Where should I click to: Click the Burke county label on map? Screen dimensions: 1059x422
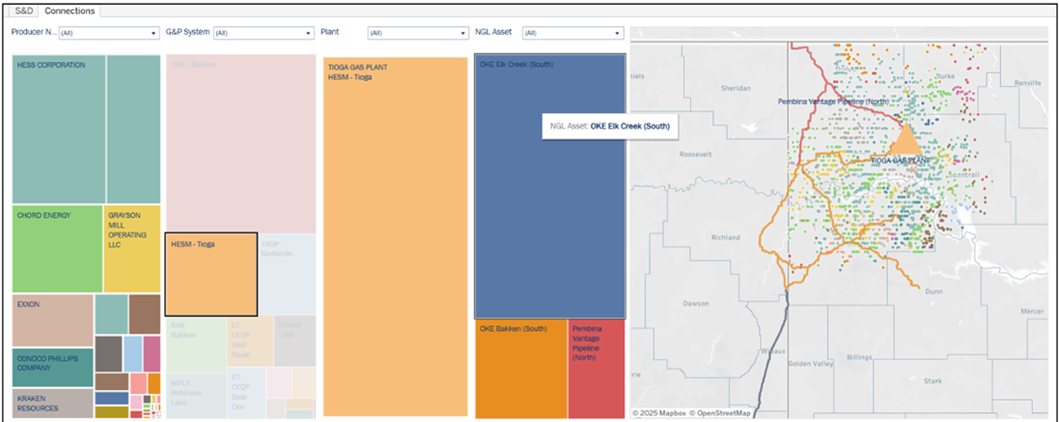pos(945,76)
